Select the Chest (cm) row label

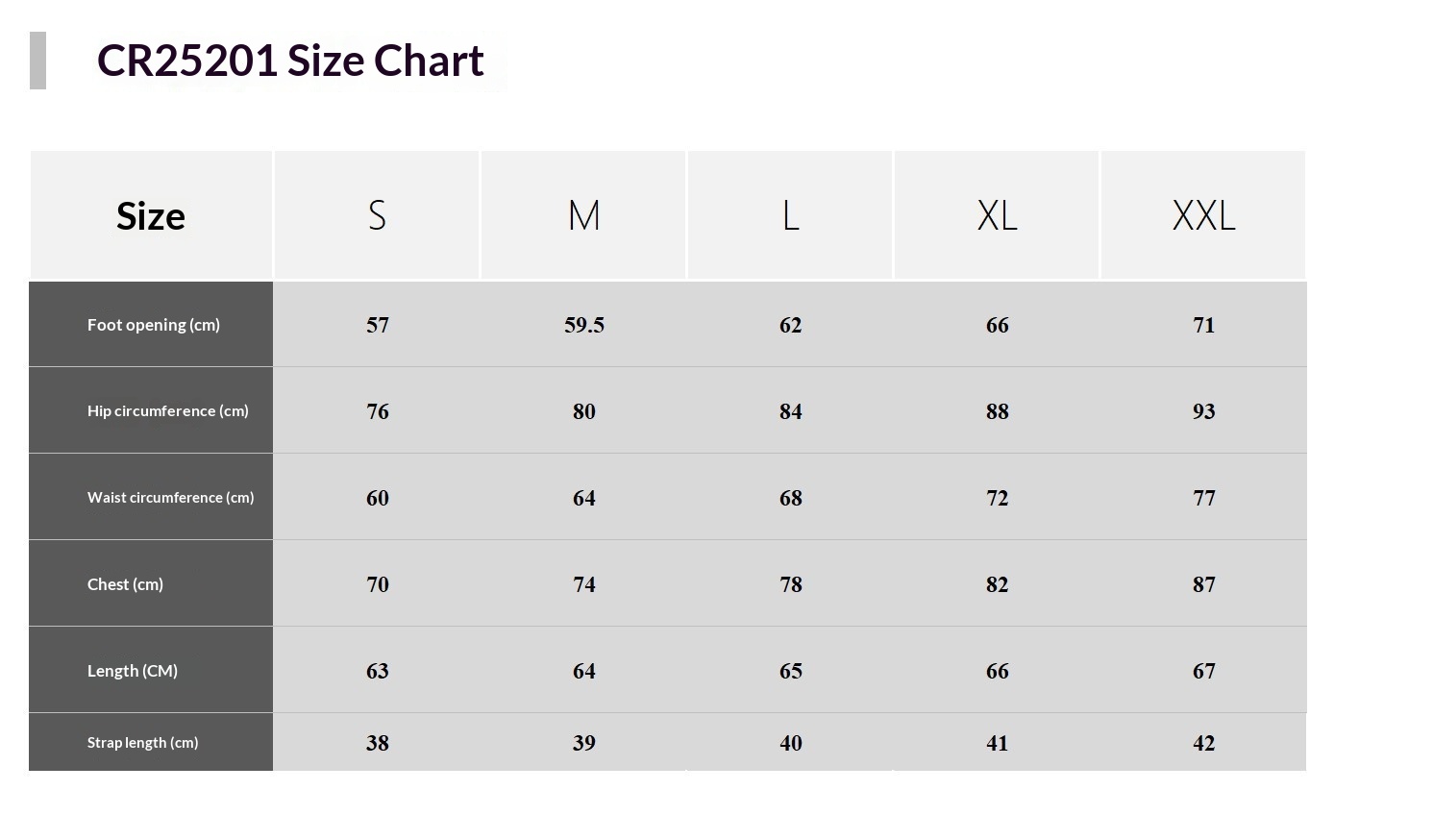coord(125,584)
